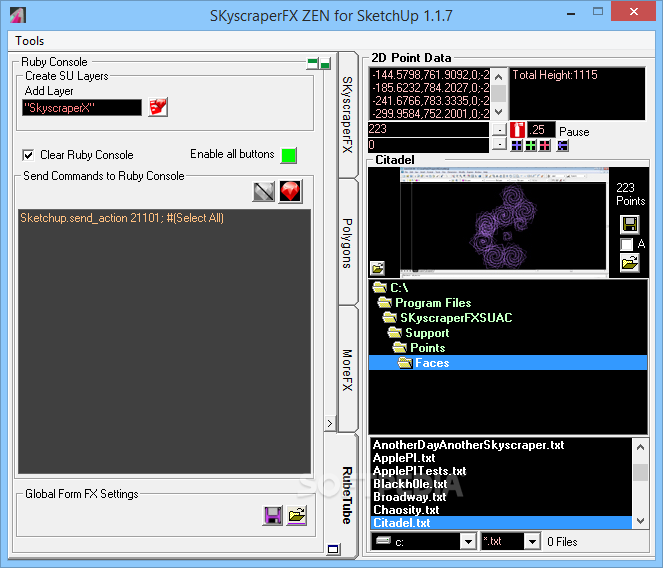Select AnotherDayAnotherSkyscraper.txt file
This screenshot has width=663, height=568.
[501, 445]
